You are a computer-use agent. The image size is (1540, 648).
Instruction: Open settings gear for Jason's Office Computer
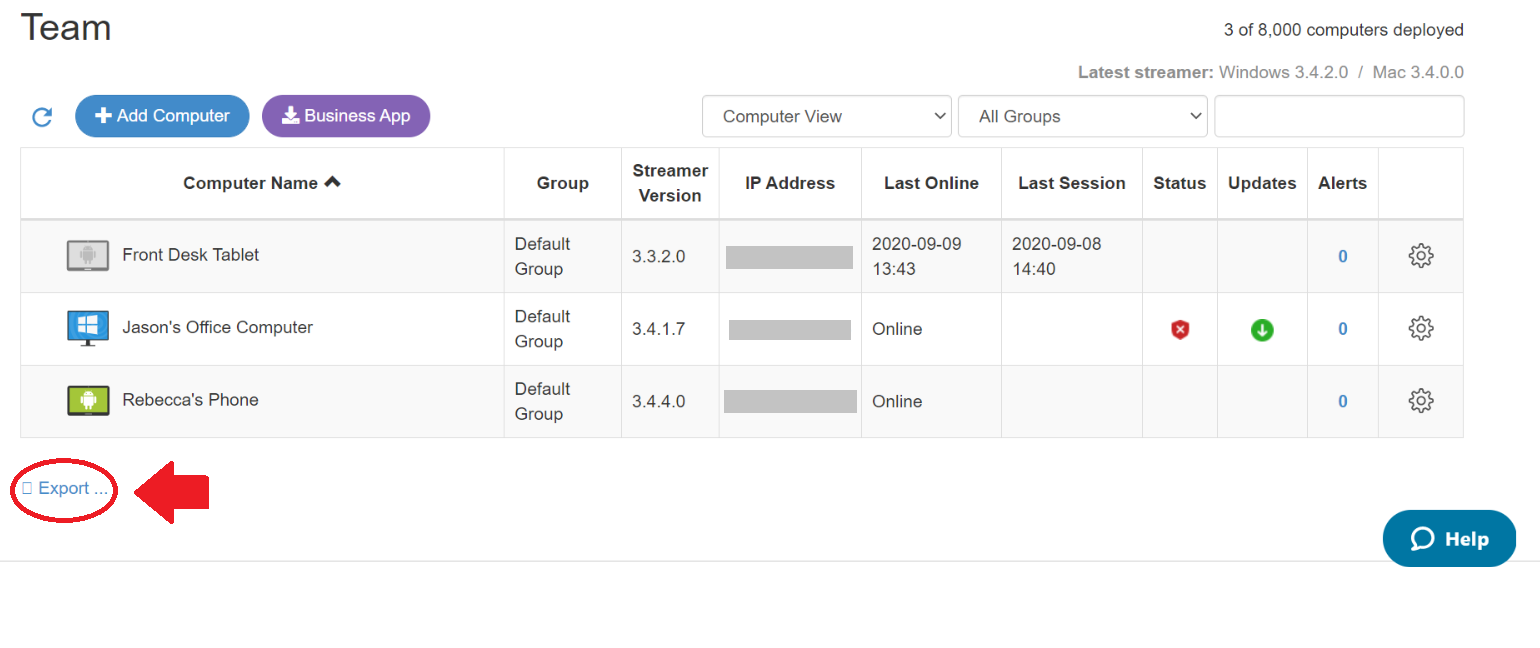(x=1420, y=328)
